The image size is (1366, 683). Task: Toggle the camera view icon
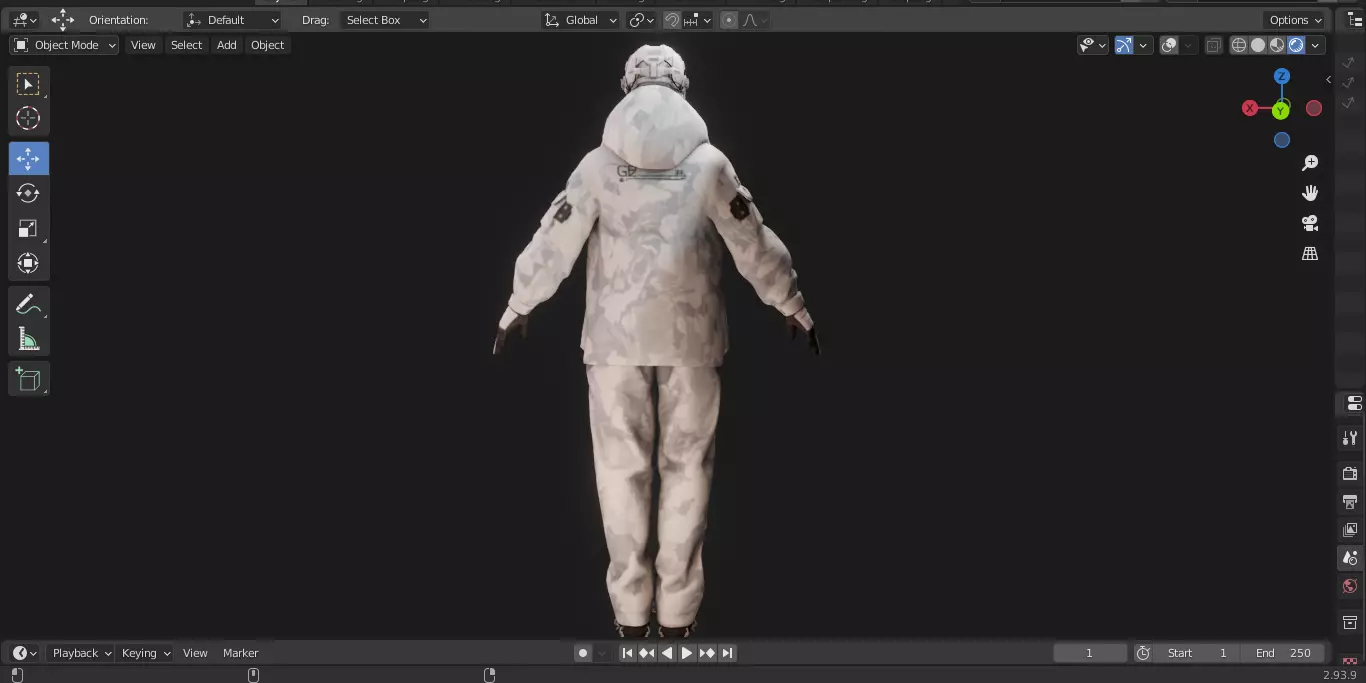1310,223
